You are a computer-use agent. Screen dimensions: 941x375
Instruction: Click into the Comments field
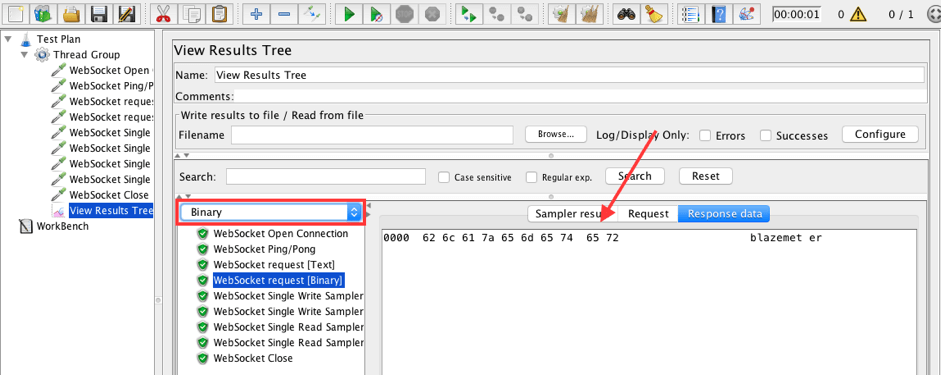(x=579, y=96)
